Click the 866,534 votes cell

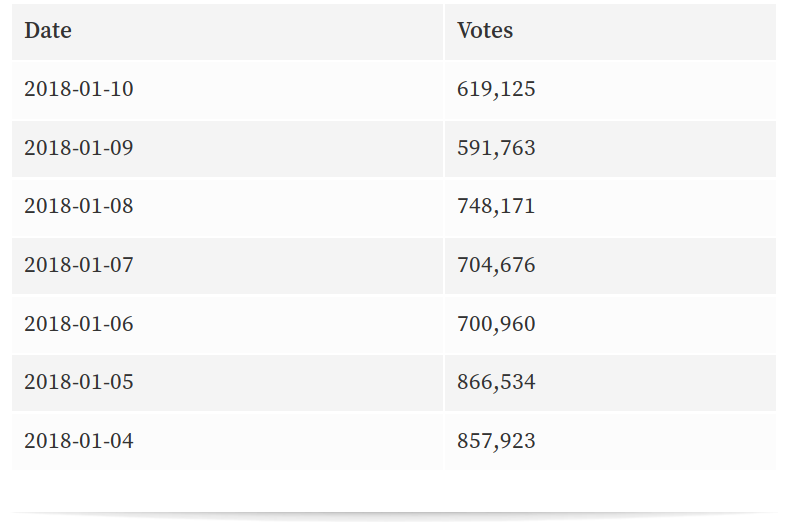point(496,382)
